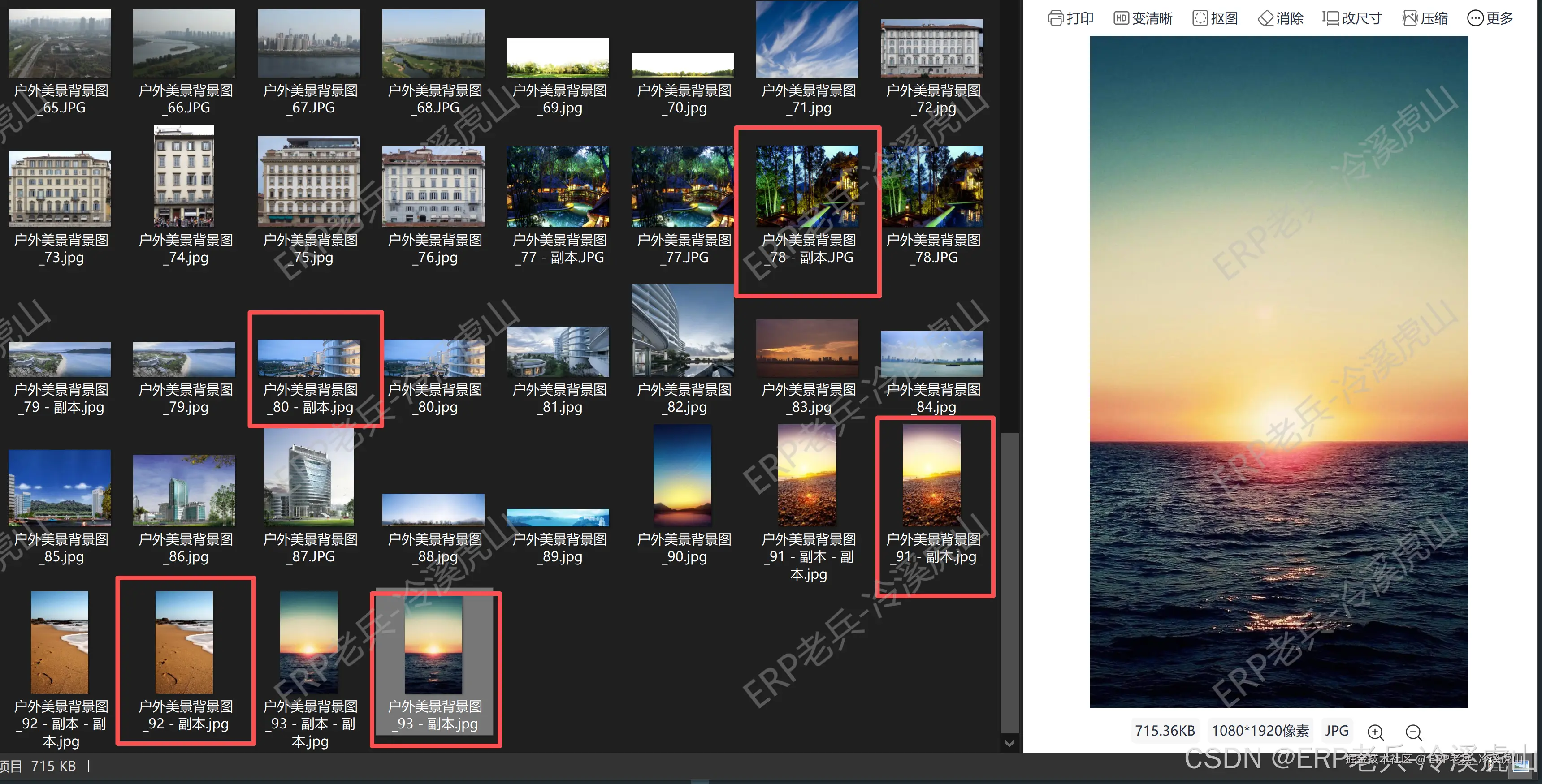Select thumbnail 户外美景背景图_71.jpg
Viewport: 1542px width, 784px height.
point(807,39)
